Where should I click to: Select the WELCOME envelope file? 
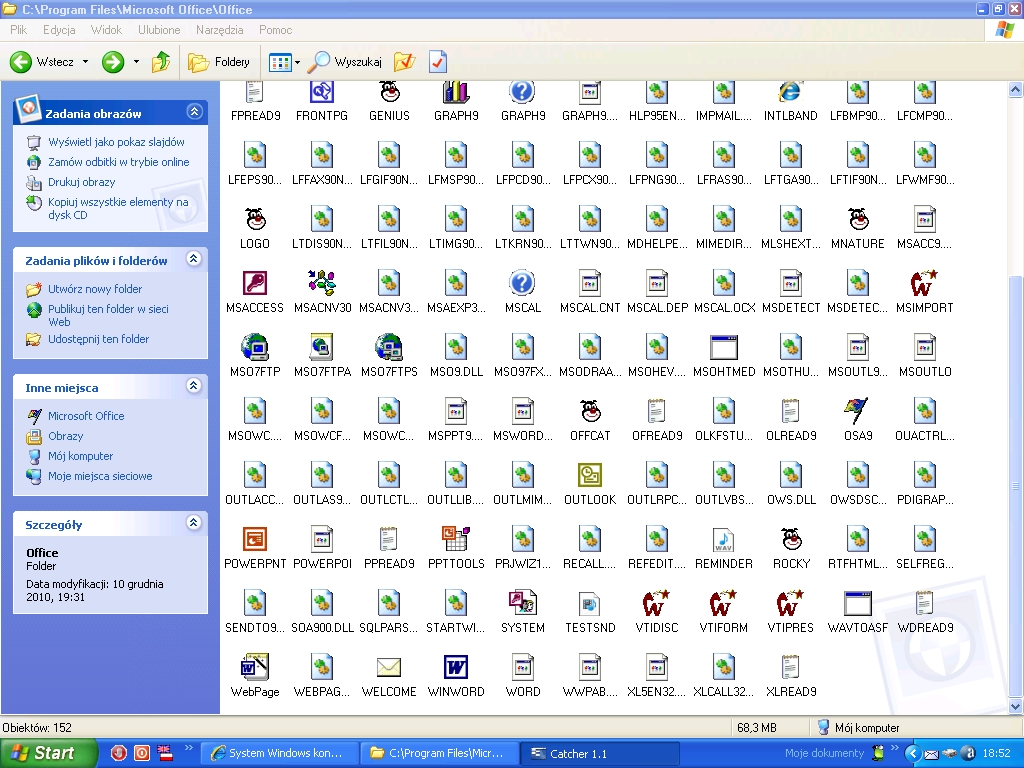click(389, 667)
